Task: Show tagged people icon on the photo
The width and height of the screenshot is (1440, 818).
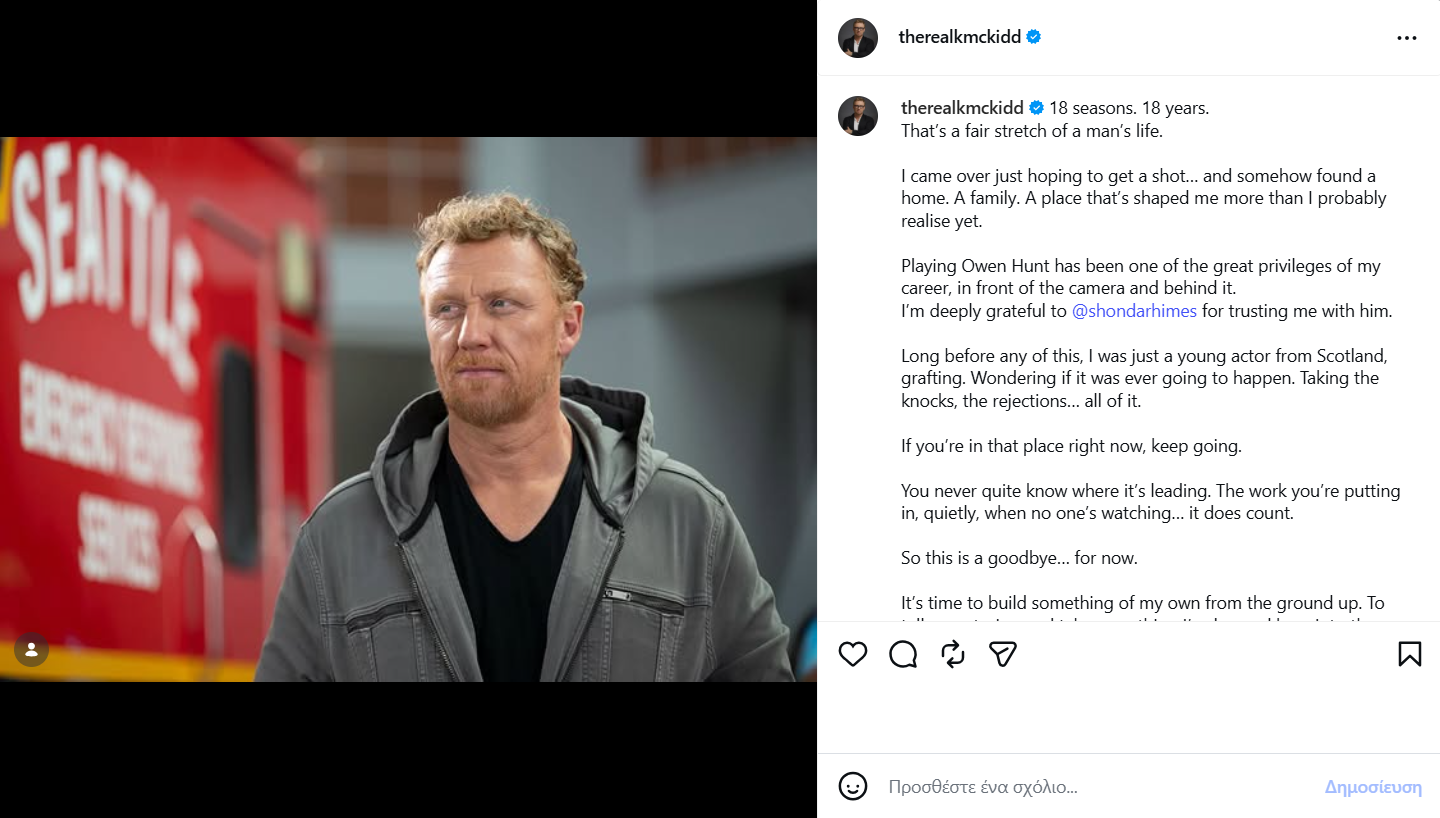Action: [x=31, y=649]
